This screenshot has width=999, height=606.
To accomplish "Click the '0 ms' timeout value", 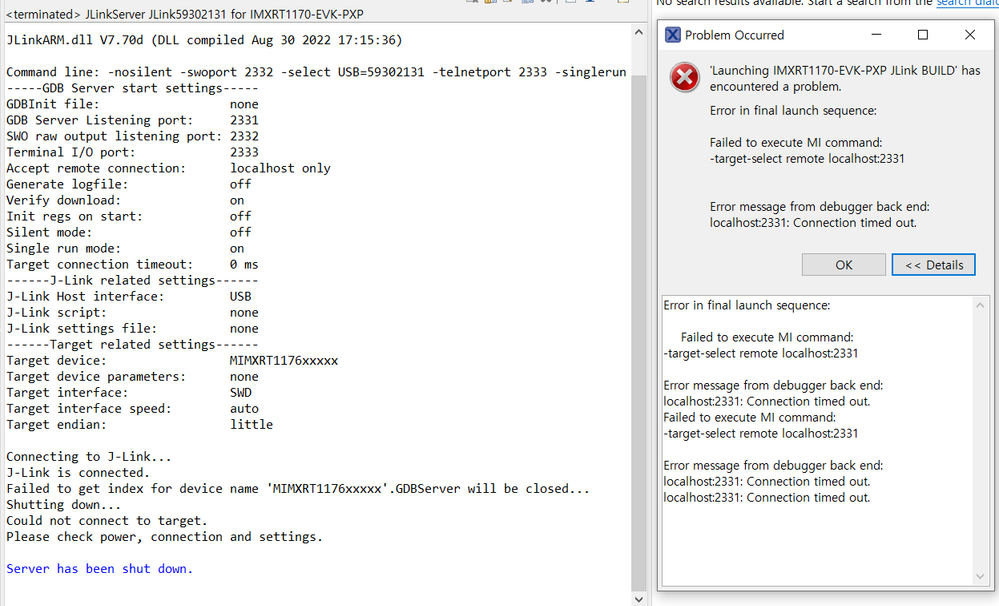I will pos(244,264).
